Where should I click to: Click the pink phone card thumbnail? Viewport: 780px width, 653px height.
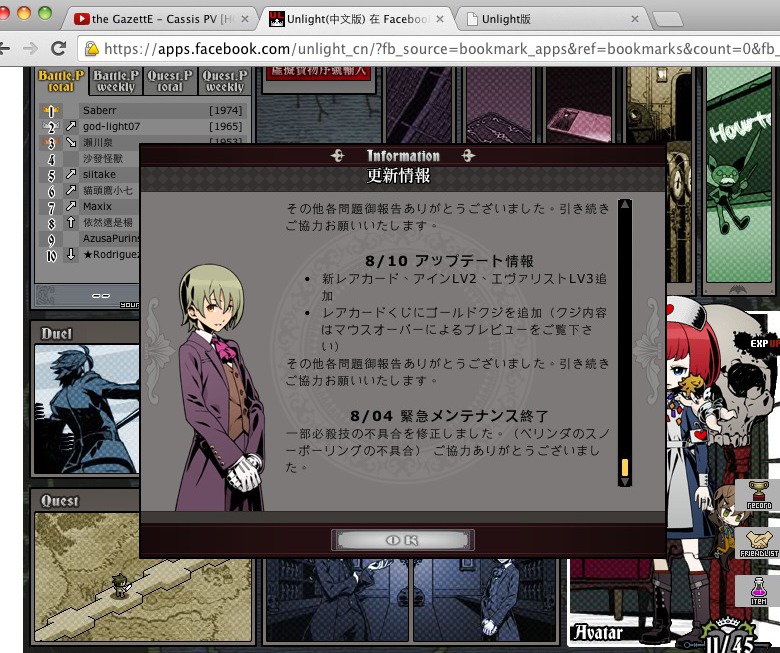(x=579, y=104)
